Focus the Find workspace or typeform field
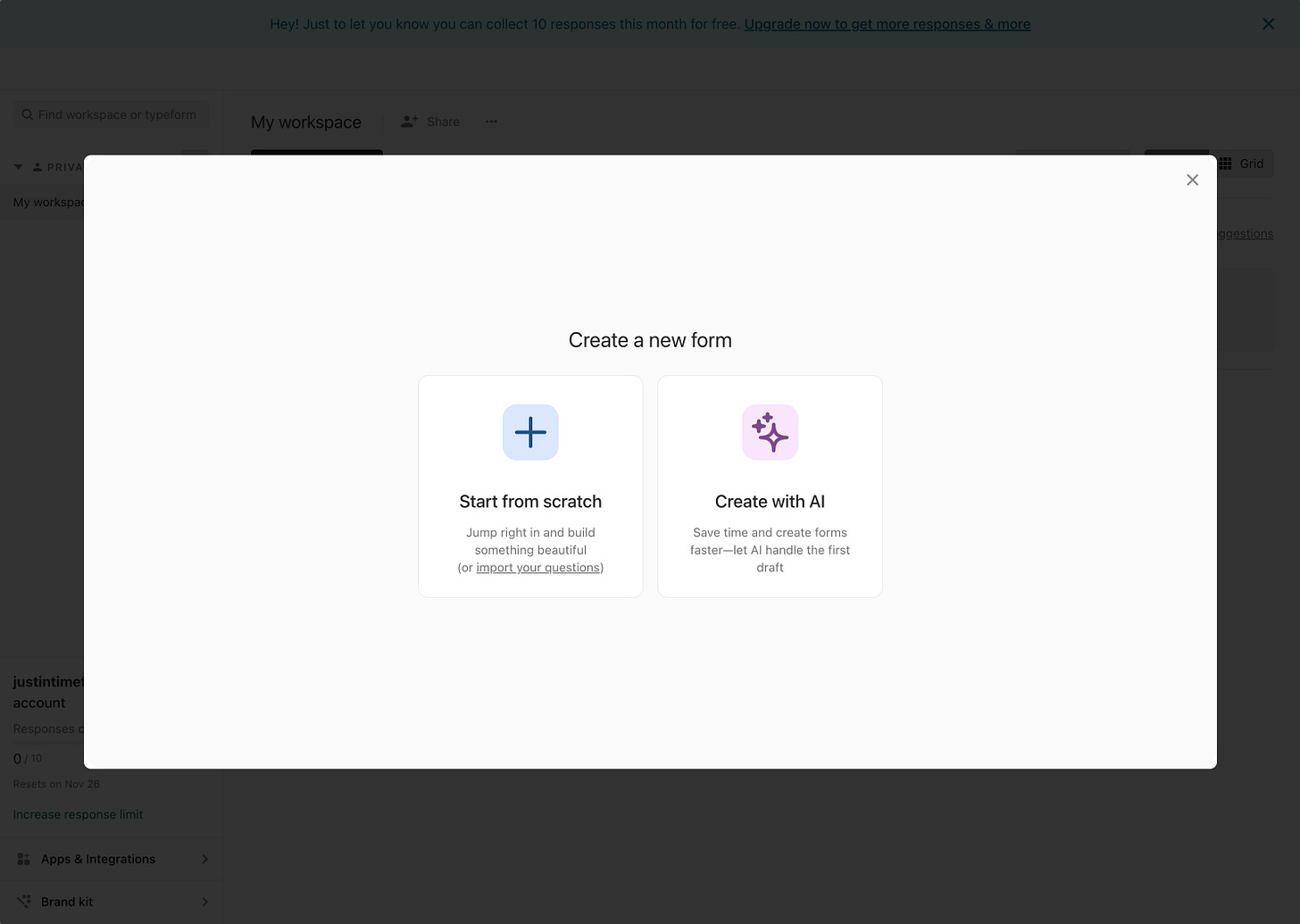Image resolution: width=1300 pixels, height=924 pixels. click(111, 114)
